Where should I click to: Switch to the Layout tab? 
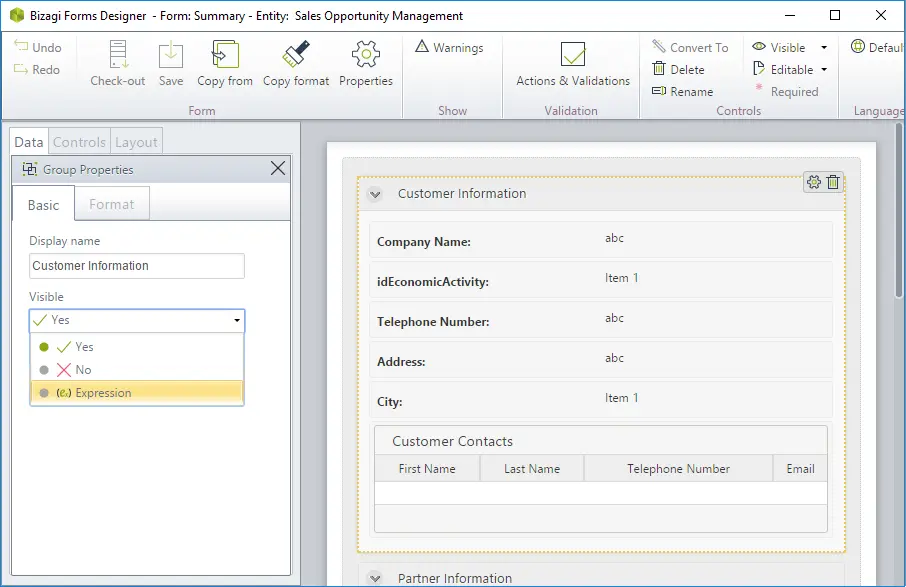(136, 142)
